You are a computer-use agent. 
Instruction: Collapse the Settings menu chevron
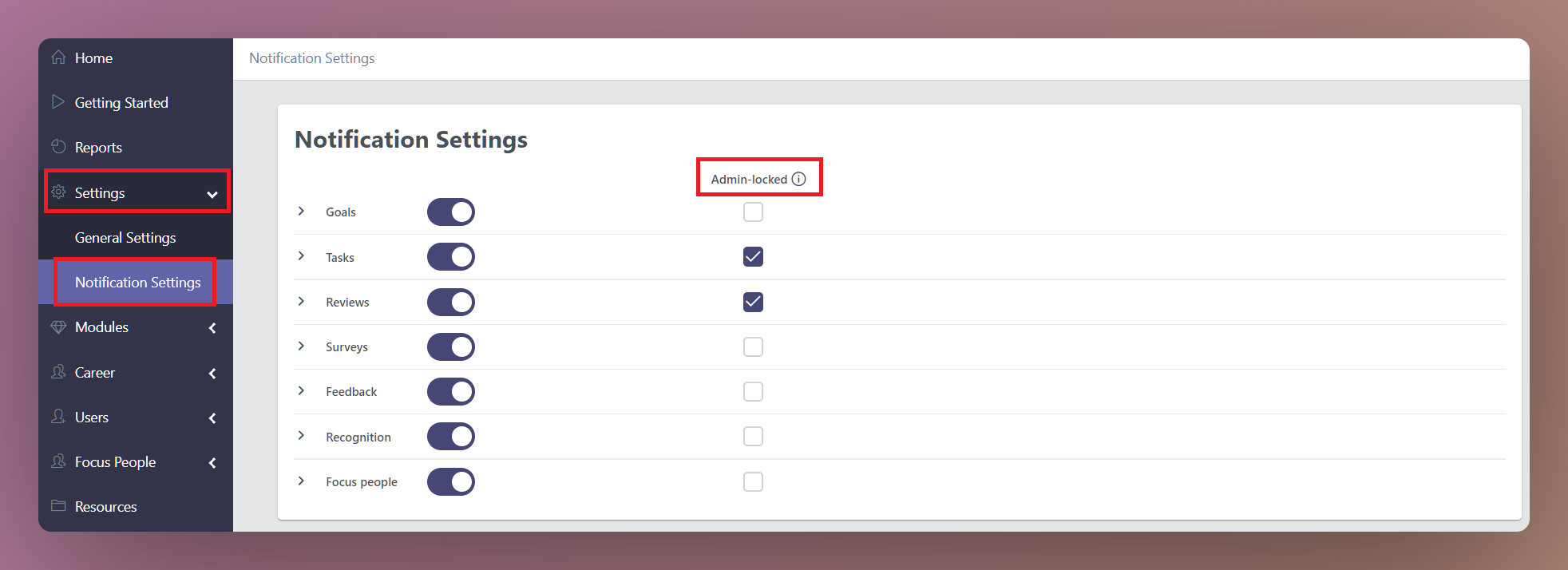coord(212,193)
